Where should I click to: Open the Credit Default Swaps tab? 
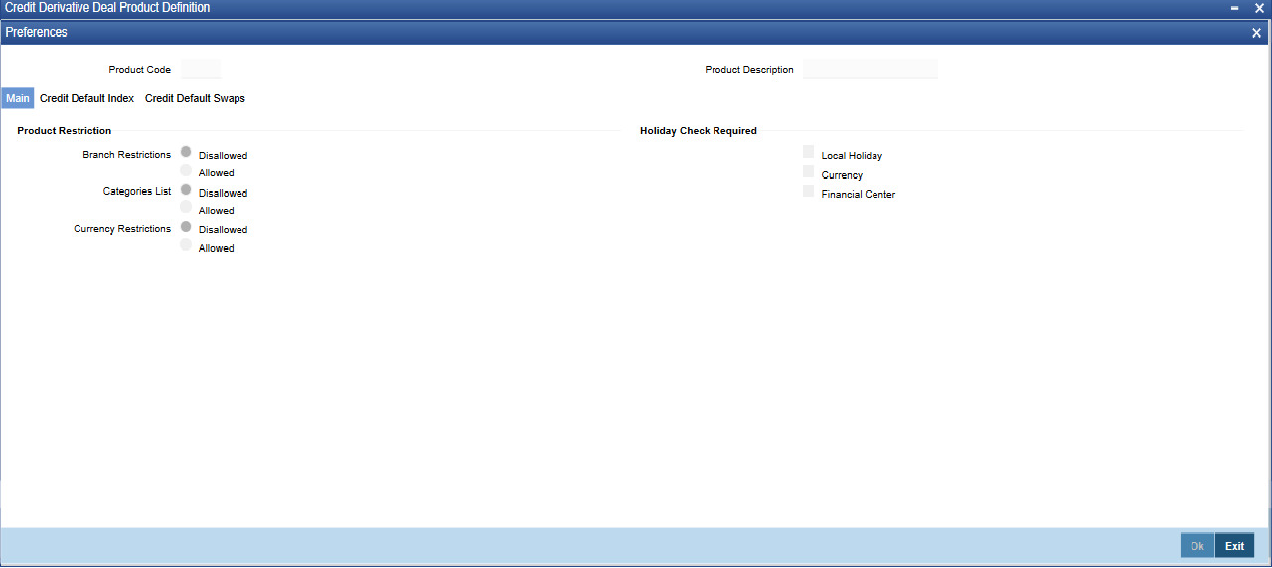pos(195,98)
